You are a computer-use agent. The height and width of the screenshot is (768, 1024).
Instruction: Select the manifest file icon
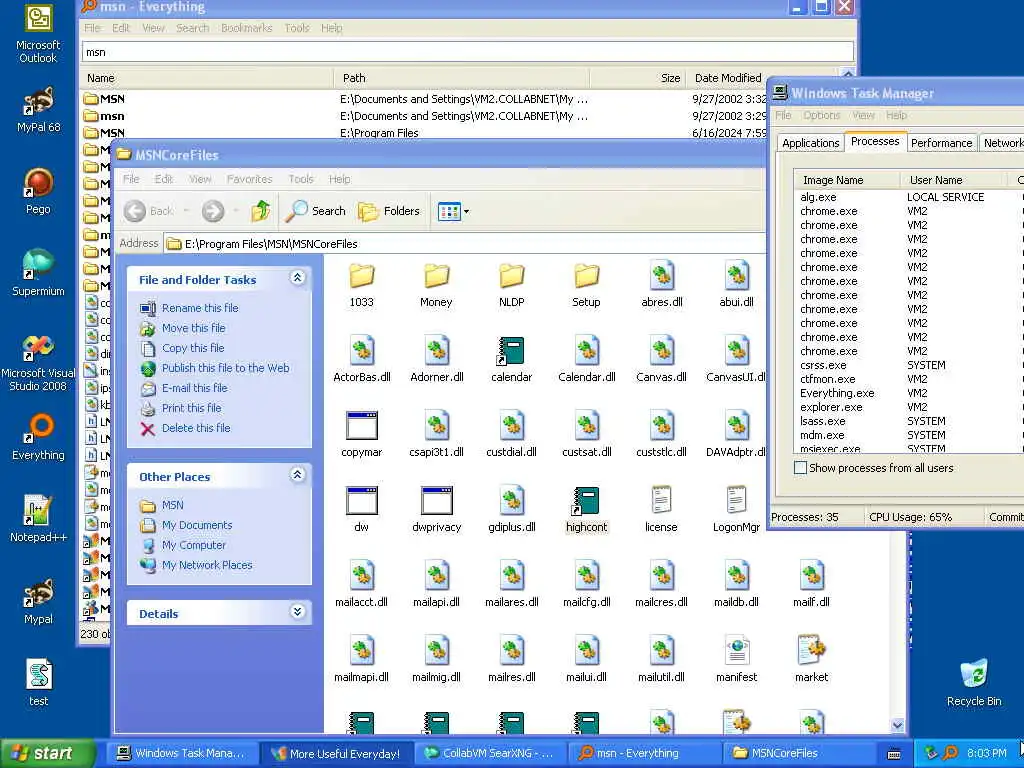[x=737, y=661]
